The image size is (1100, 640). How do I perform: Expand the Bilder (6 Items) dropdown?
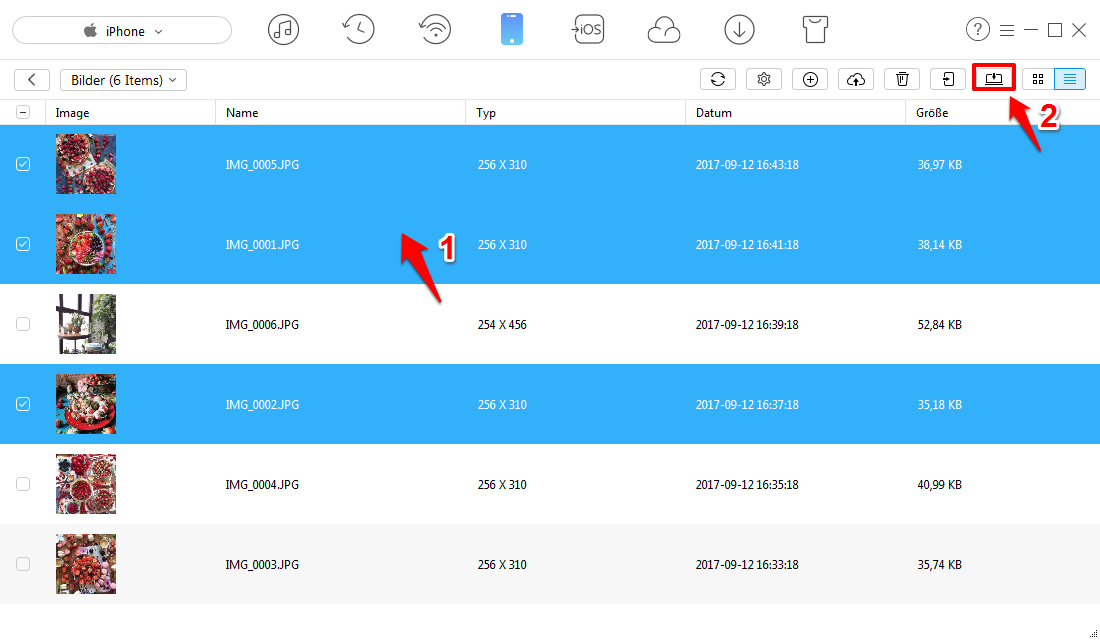(123, 80)
